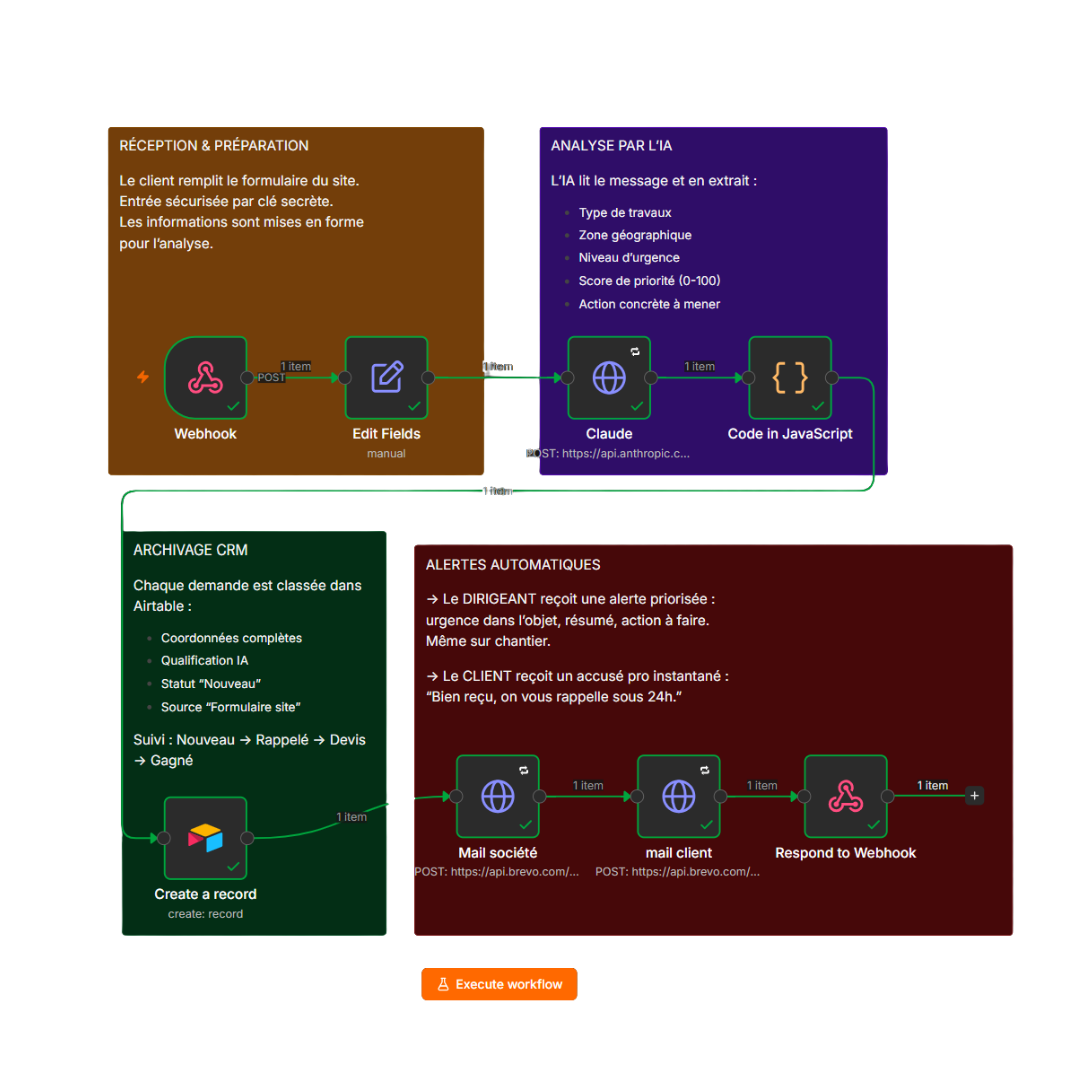Click the Code in JavaScript output connector
Screen dimensions: 1080x1080
coord(831,377)
